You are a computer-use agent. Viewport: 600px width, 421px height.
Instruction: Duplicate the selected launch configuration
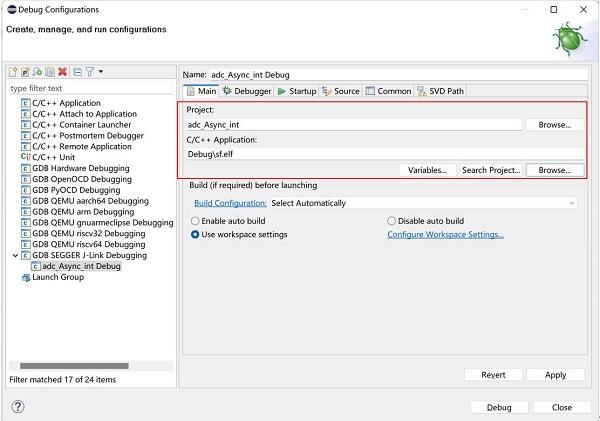(49, 72)
